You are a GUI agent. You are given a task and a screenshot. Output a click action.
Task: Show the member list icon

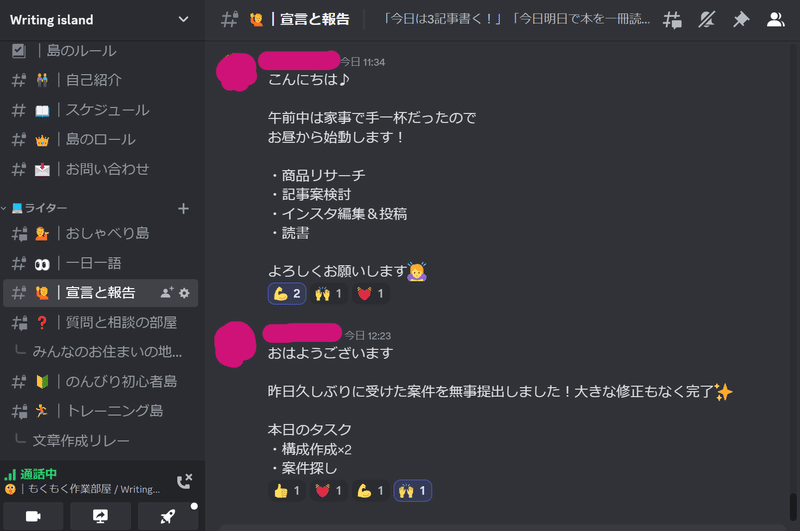(776, 20)
